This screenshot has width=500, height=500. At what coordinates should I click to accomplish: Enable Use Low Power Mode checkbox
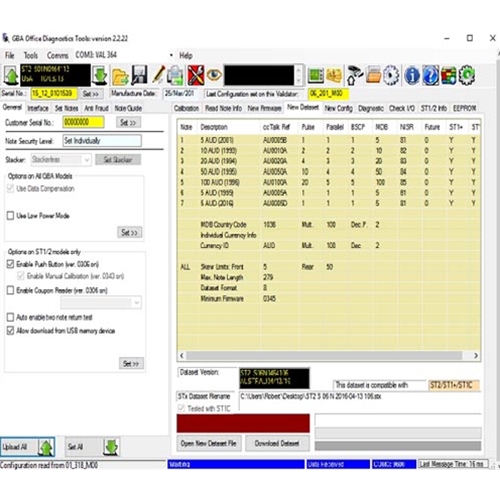[10, 215]
